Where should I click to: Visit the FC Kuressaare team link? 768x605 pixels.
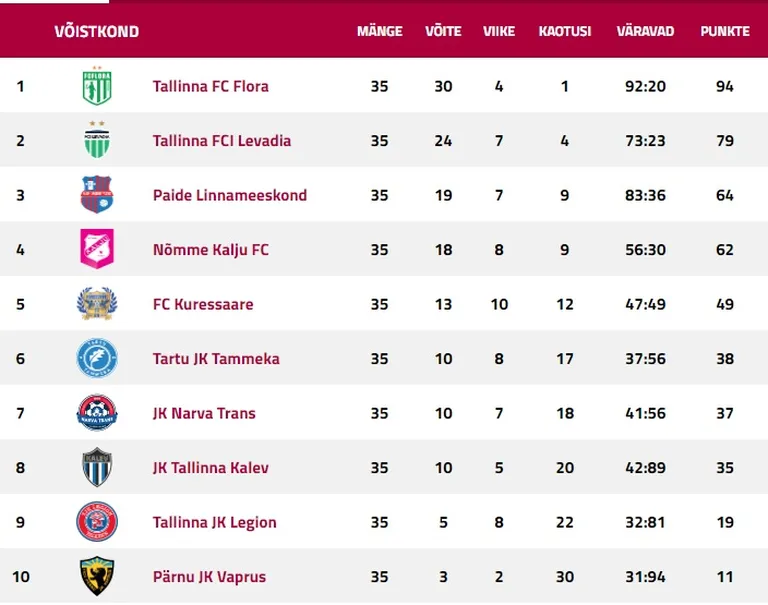coord(203,304)
